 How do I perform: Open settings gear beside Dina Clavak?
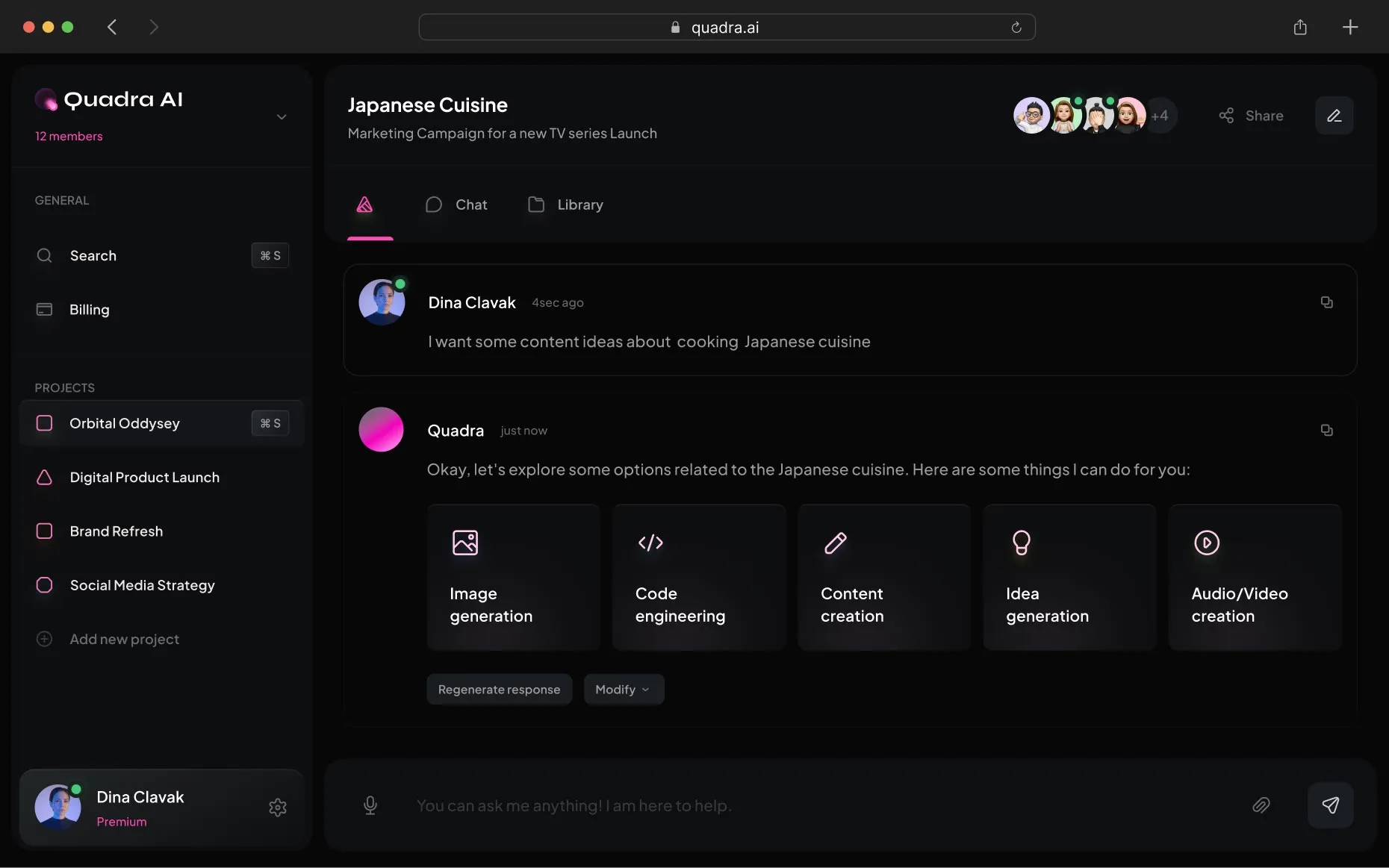[x=277, y=807]
